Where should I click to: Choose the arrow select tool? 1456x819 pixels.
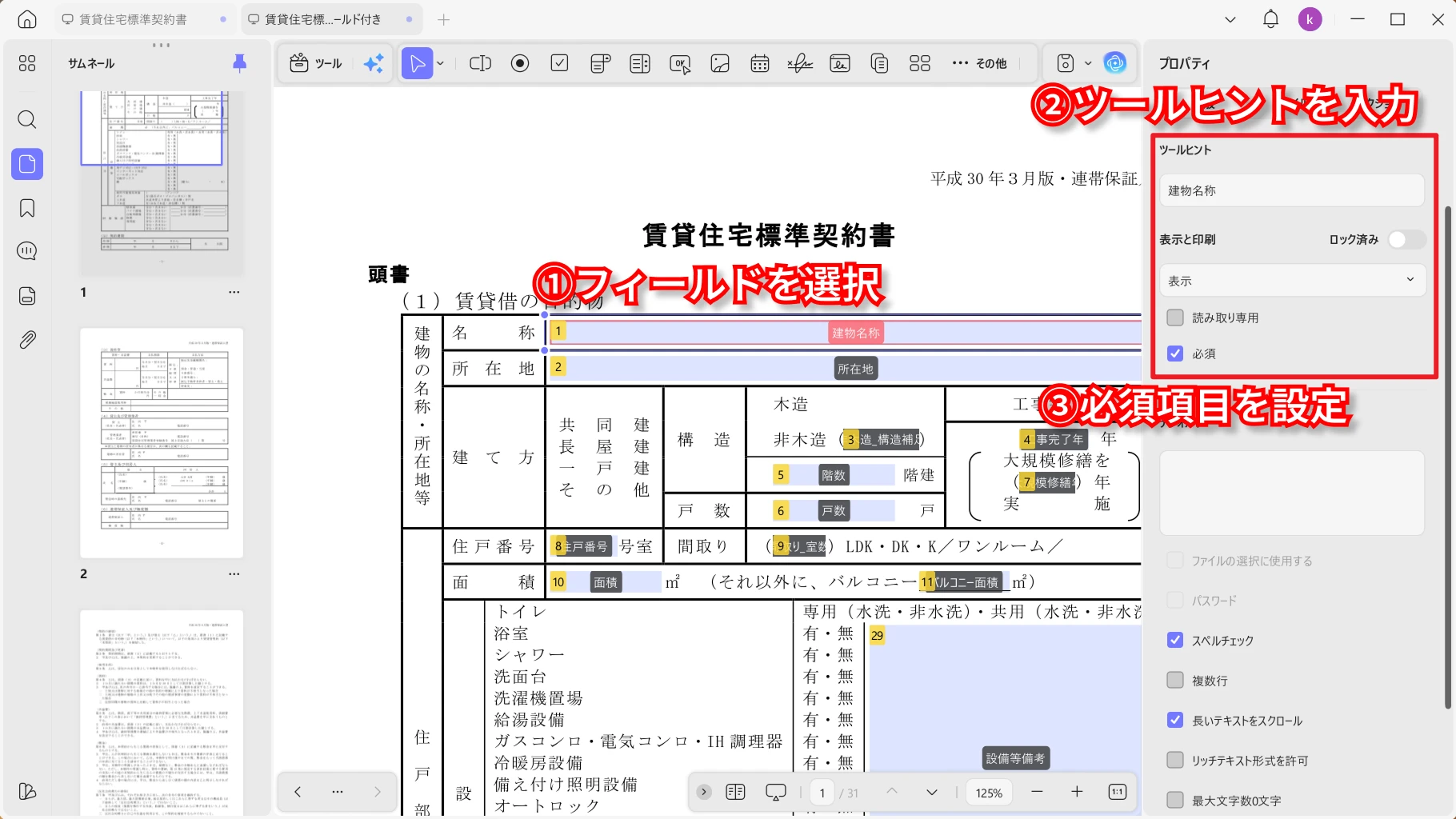pos(417,63)
